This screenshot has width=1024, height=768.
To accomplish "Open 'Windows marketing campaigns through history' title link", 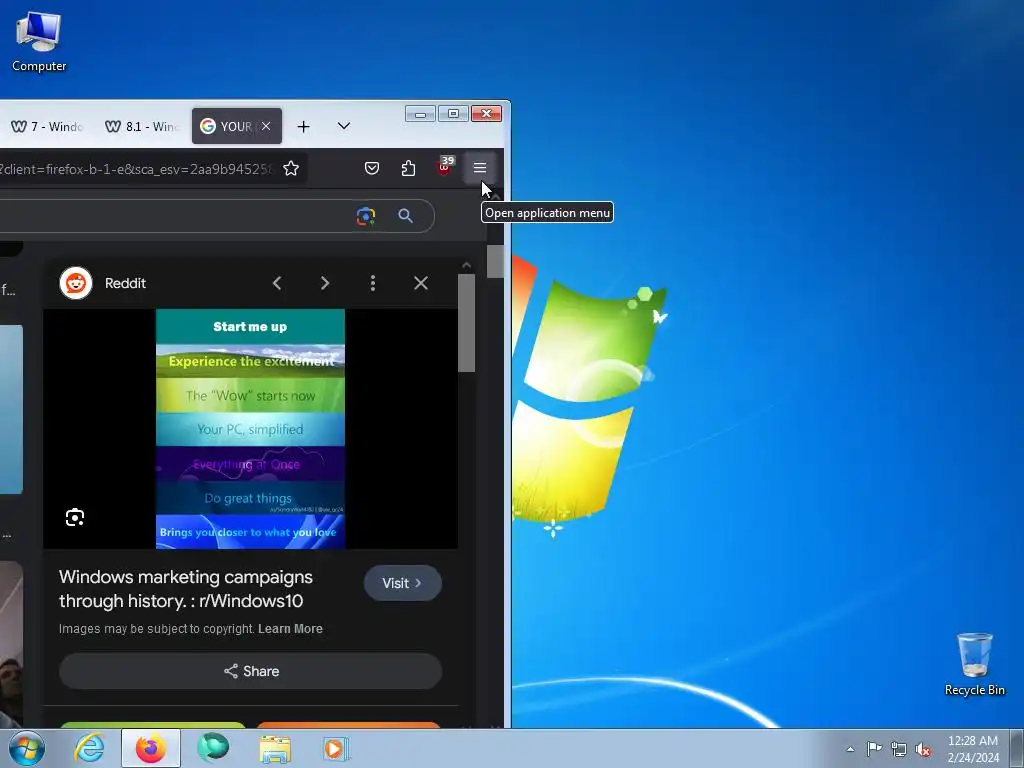I will [185, 589].
